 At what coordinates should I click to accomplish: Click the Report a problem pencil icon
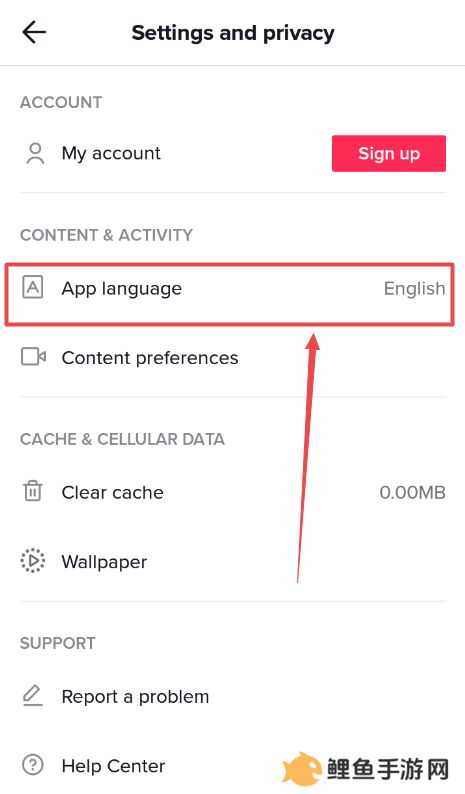(x=33, y=696)
